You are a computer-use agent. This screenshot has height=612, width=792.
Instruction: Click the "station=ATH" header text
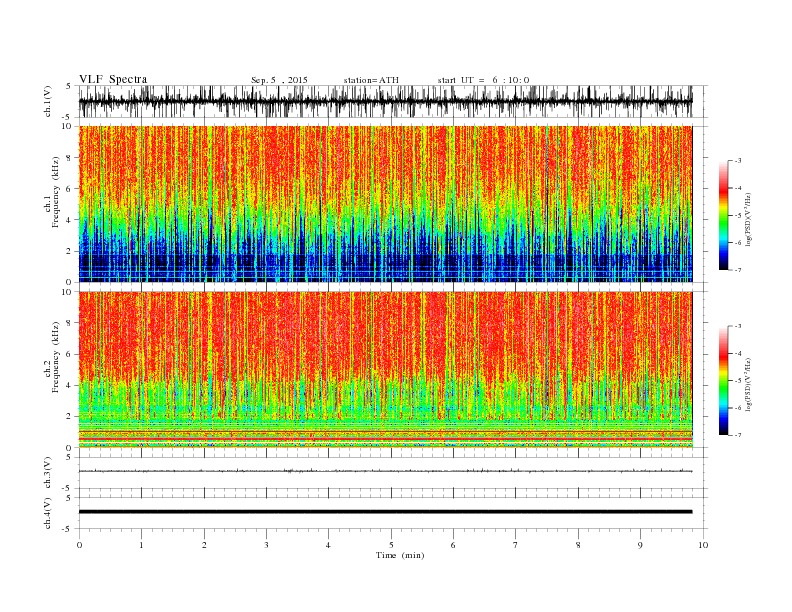371,80
